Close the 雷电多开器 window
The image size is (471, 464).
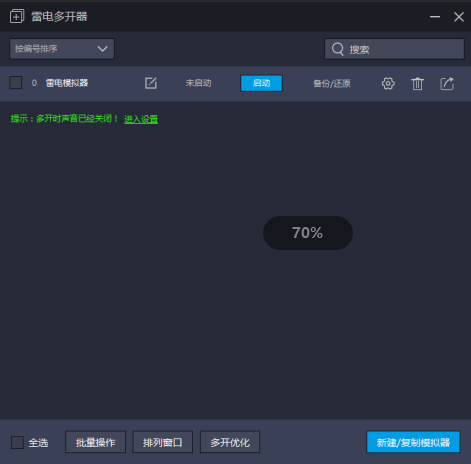pyautogui.click(x=459, y=17)
